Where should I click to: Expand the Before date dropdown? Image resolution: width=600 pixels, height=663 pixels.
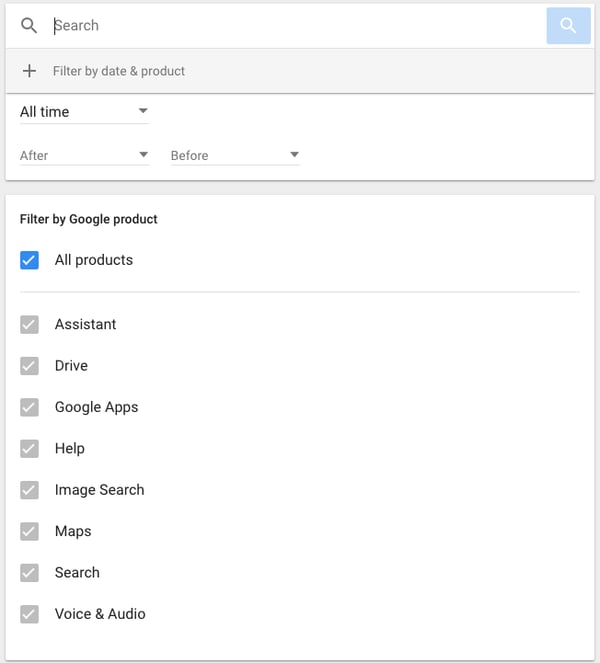pyautogui.click(x=235, y=155)
